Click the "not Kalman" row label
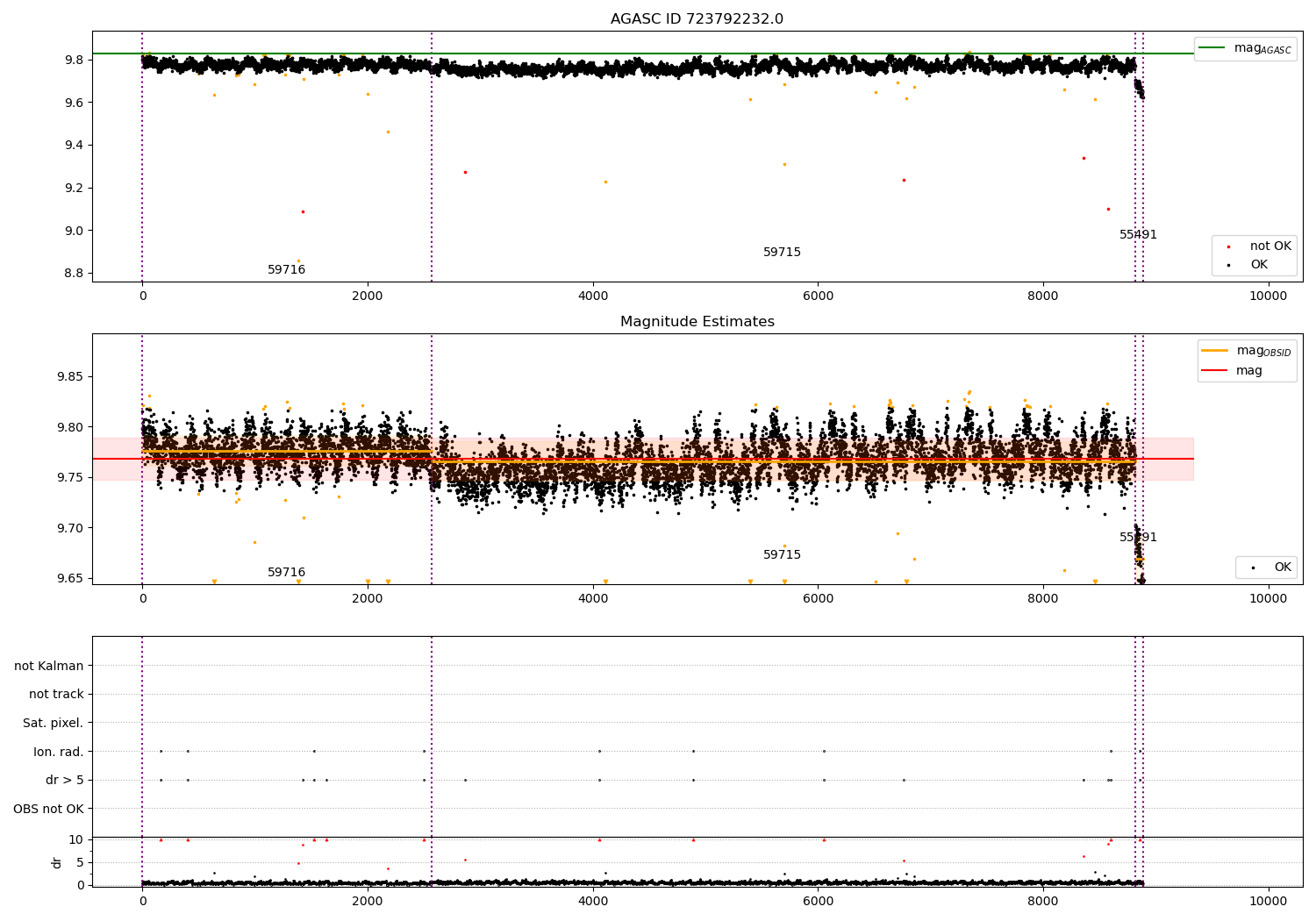The image size is (1316, 921). coord(49,667)
